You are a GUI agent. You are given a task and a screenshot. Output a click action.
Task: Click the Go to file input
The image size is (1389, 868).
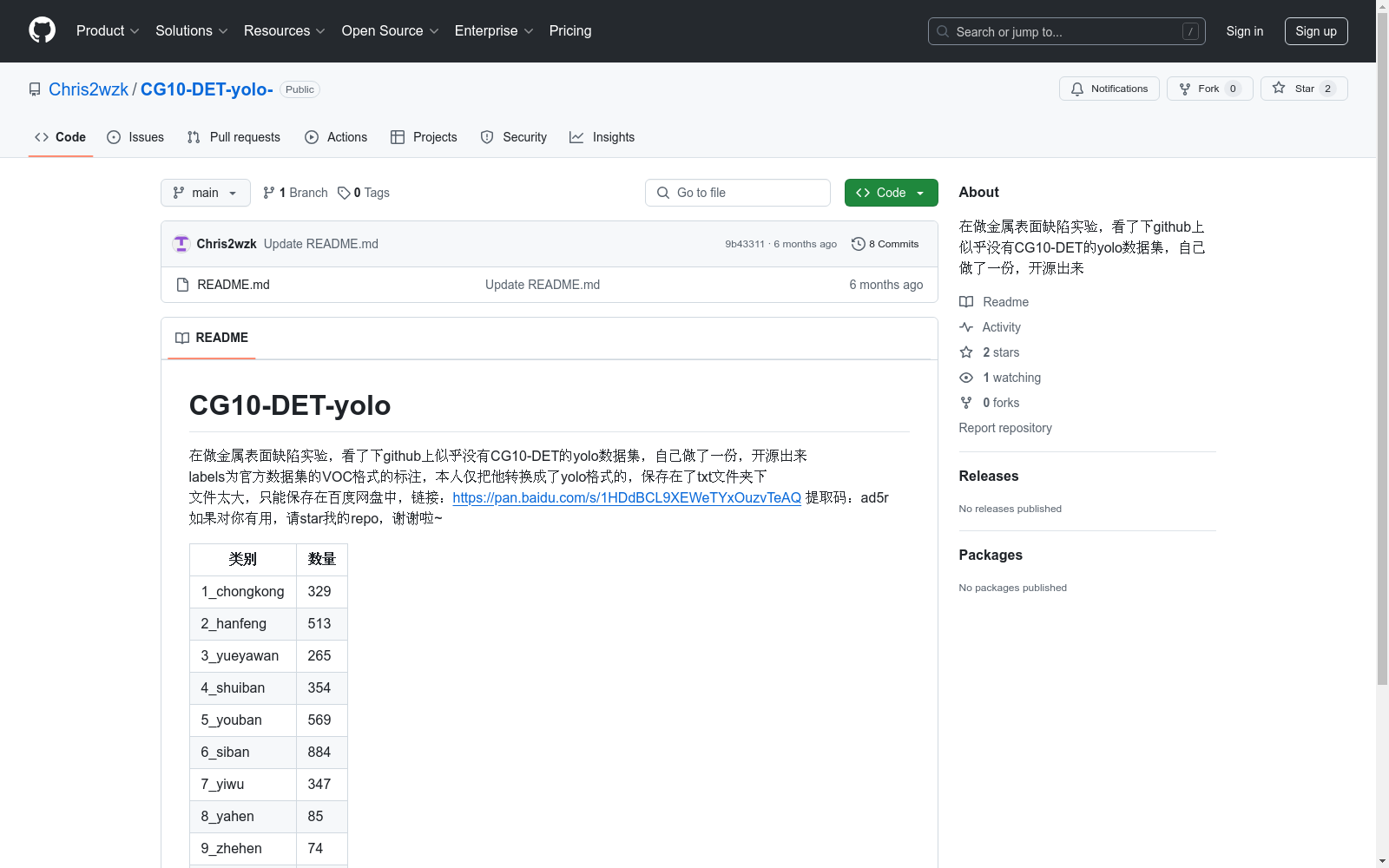tap(738, 193)
